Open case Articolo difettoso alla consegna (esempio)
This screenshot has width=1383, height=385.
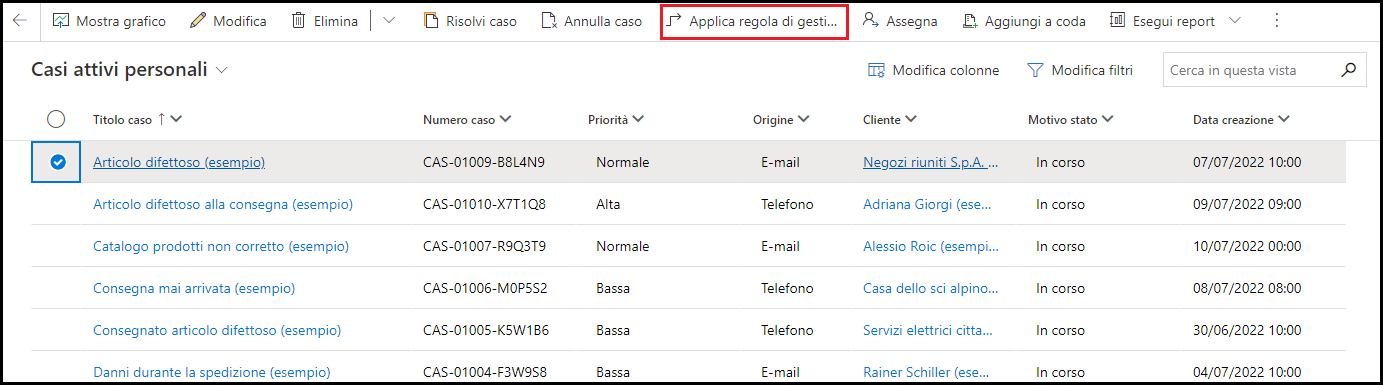(223, 204)
